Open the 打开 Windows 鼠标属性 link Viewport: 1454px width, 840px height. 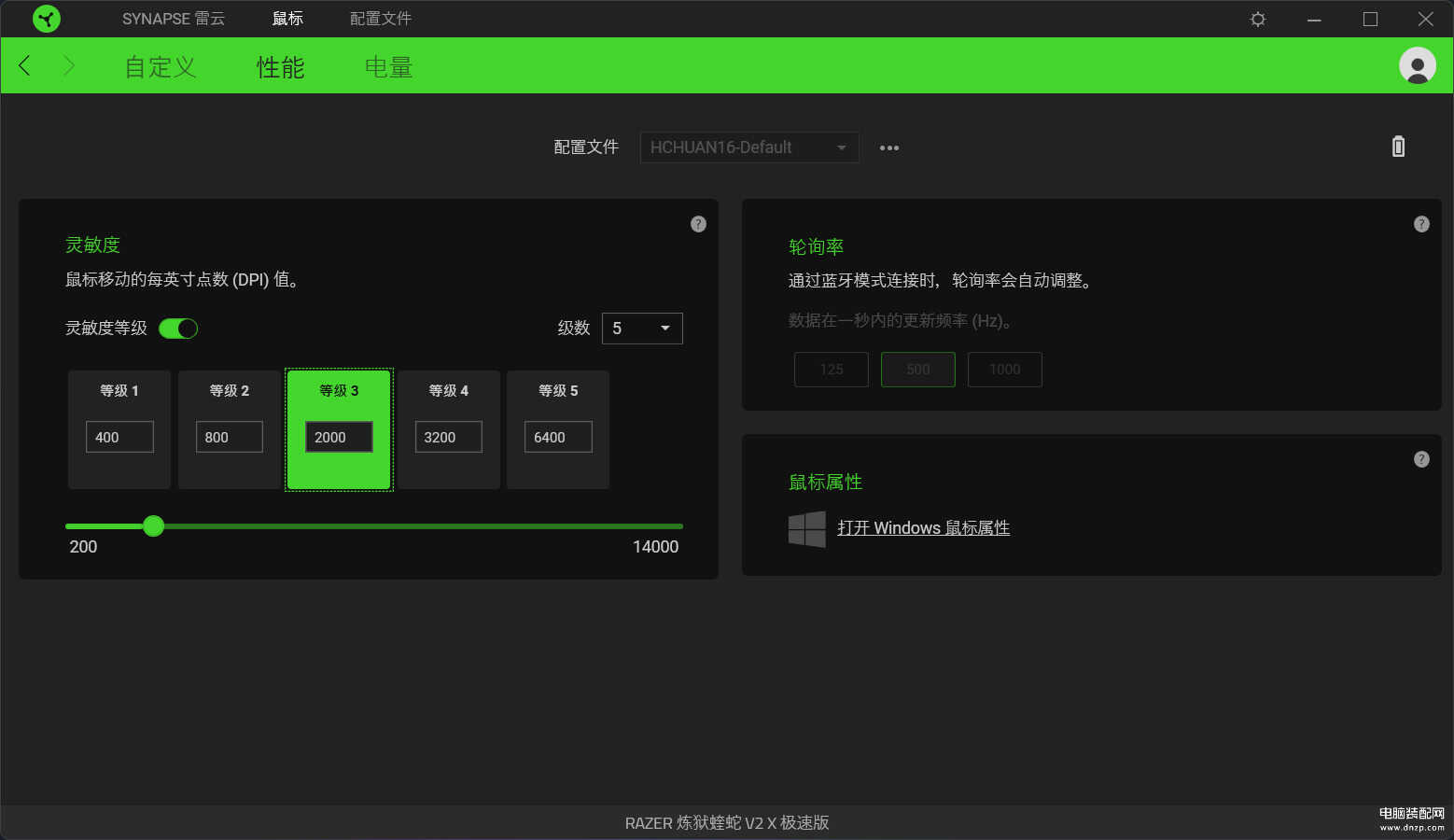pyautogui.click(x=923, y=528)
